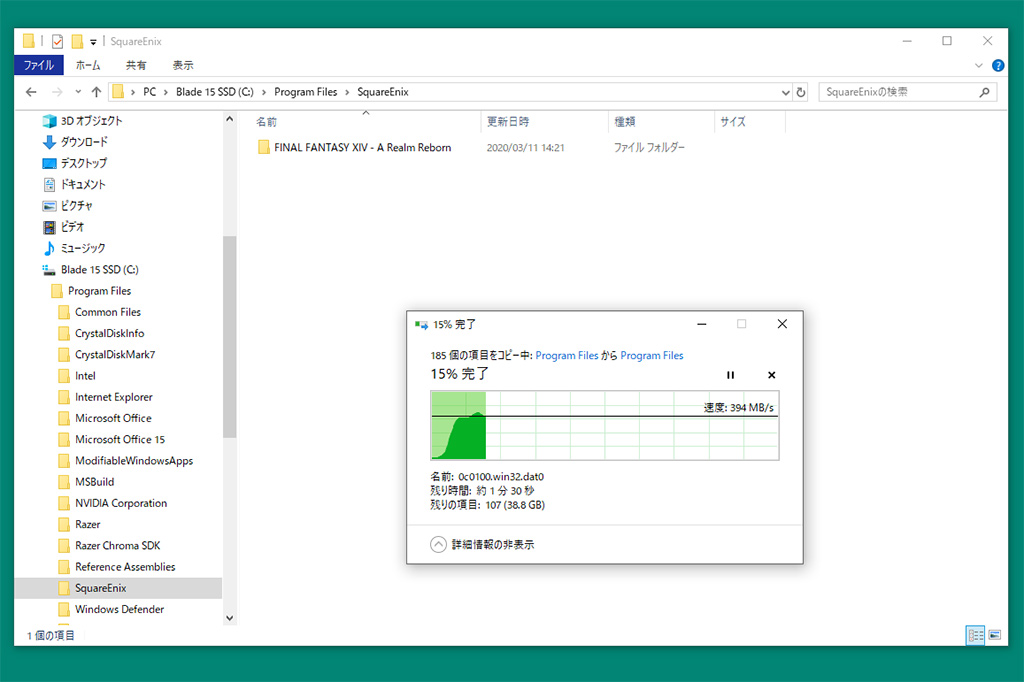Pause the file copy operation
Viewport: 1024px width, 682px height.
730,375
